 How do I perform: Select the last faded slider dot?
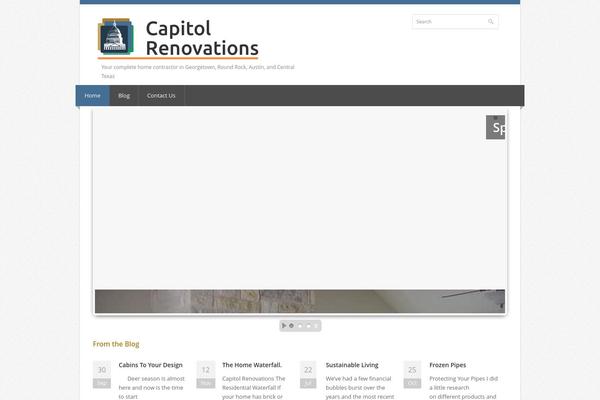[x=316, y=326]
